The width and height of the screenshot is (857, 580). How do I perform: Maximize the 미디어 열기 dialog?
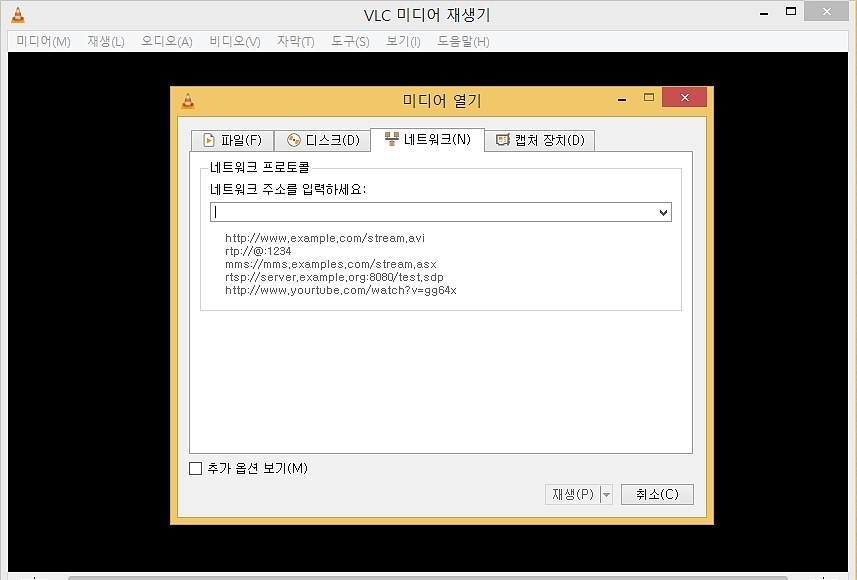pos(649,97)
